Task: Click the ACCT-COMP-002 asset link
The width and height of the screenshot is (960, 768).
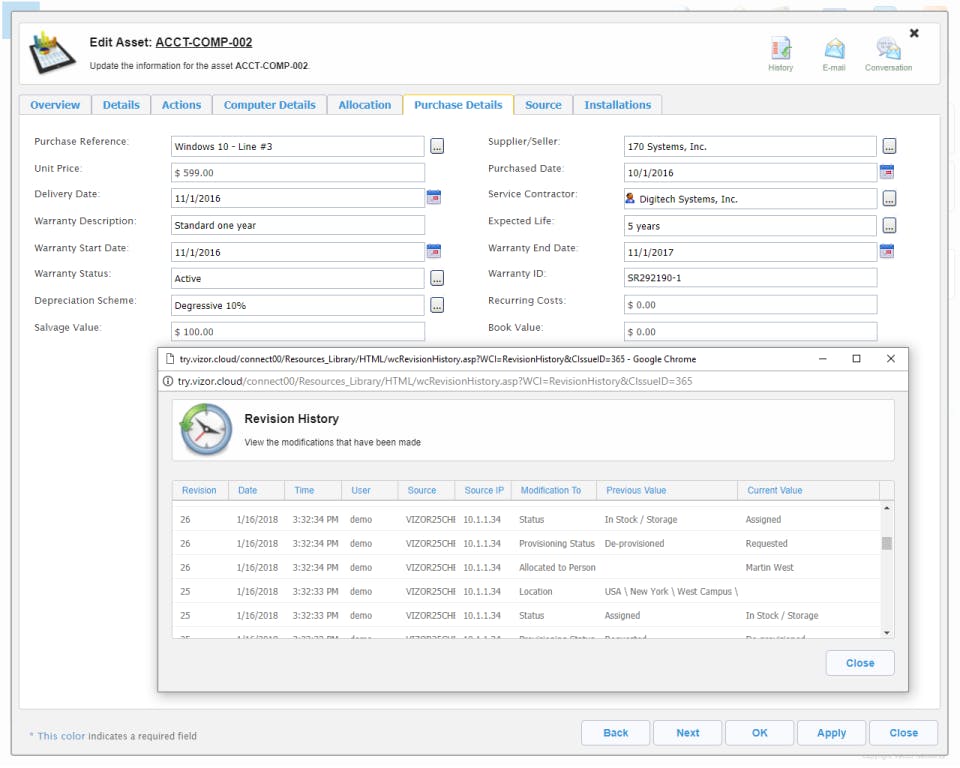Action: point(203,42)
